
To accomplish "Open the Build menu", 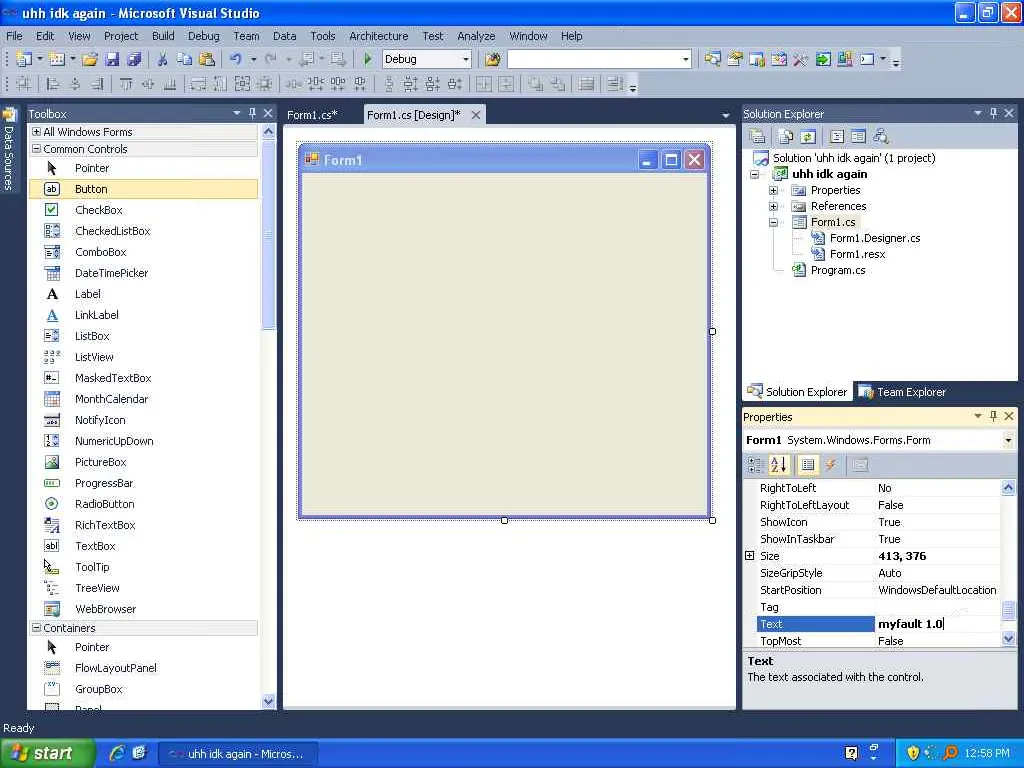I will tap(163, 36).
